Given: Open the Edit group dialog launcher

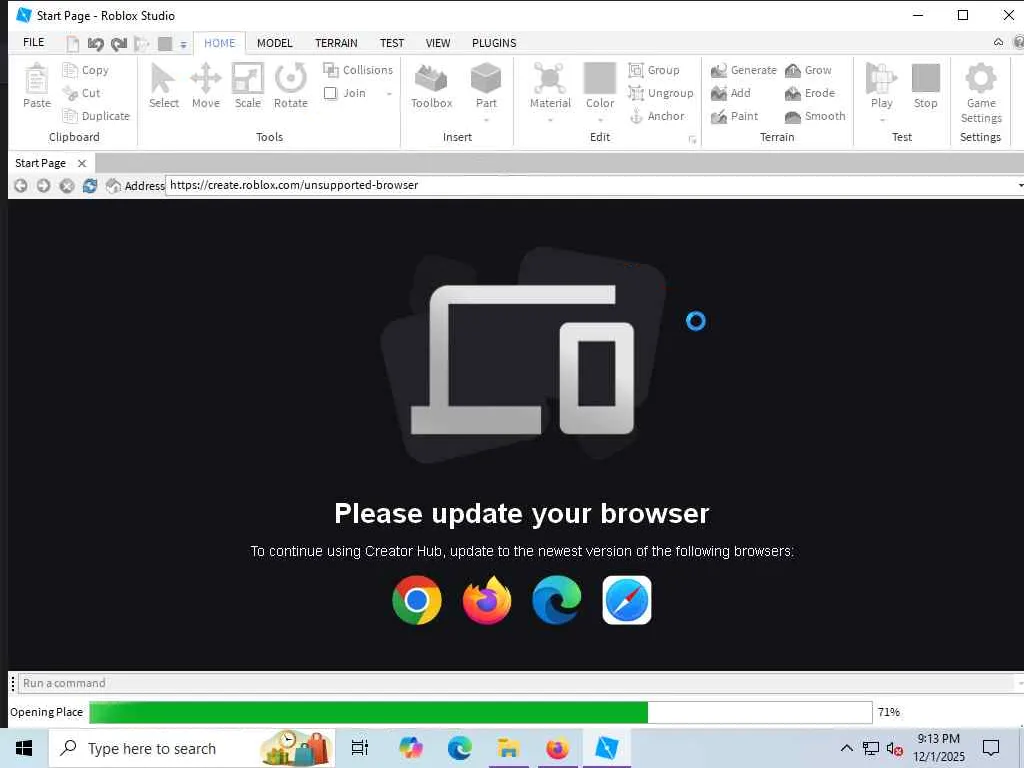Looking at the screenshot, I should (692, 139).
